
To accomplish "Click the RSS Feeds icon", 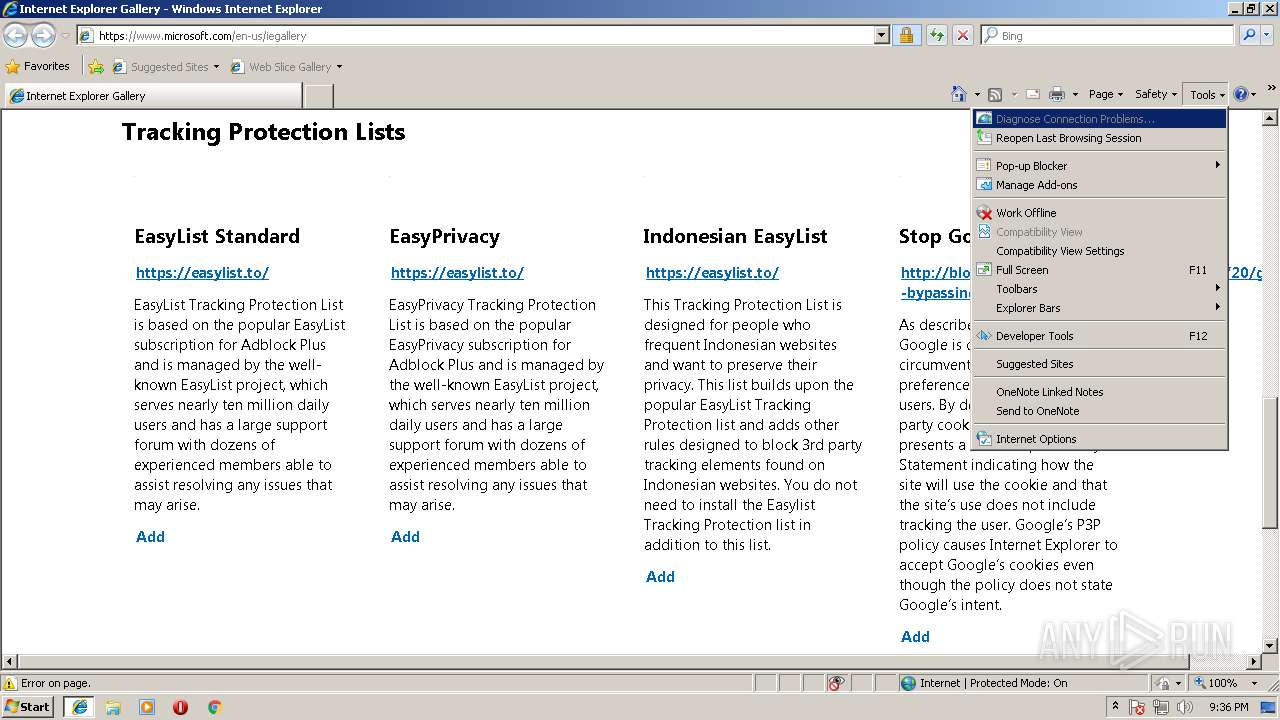I will point(994,94).
